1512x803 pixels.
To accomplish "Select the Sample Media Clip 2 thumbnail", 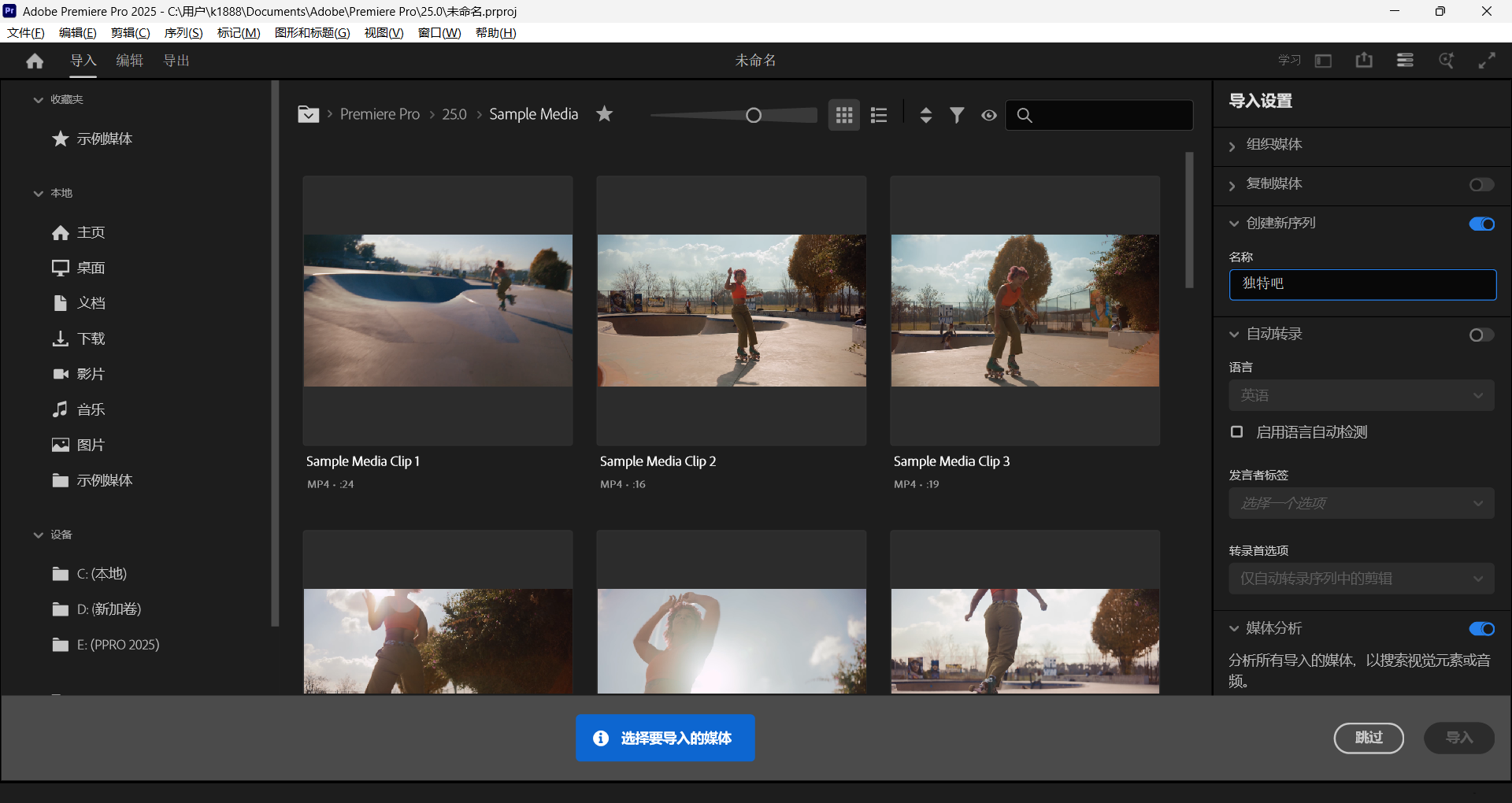I will point(731,311).
